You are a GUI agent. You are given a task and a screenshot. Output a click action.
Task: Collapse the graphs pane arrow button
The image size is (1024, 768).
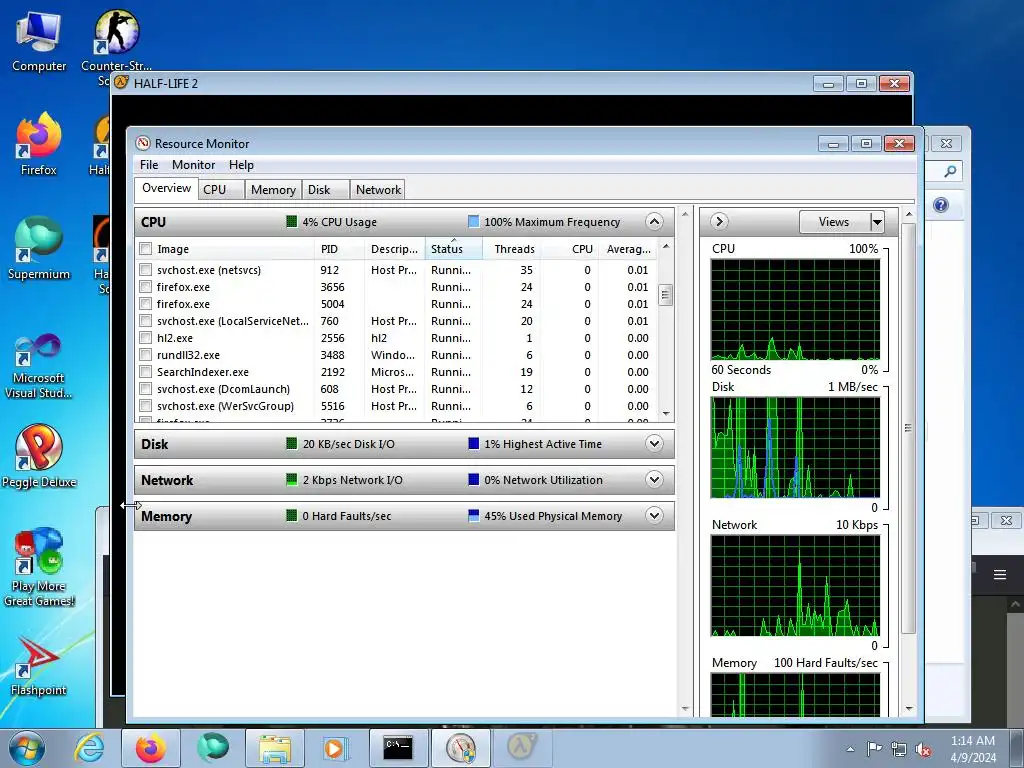pos(719,221)
